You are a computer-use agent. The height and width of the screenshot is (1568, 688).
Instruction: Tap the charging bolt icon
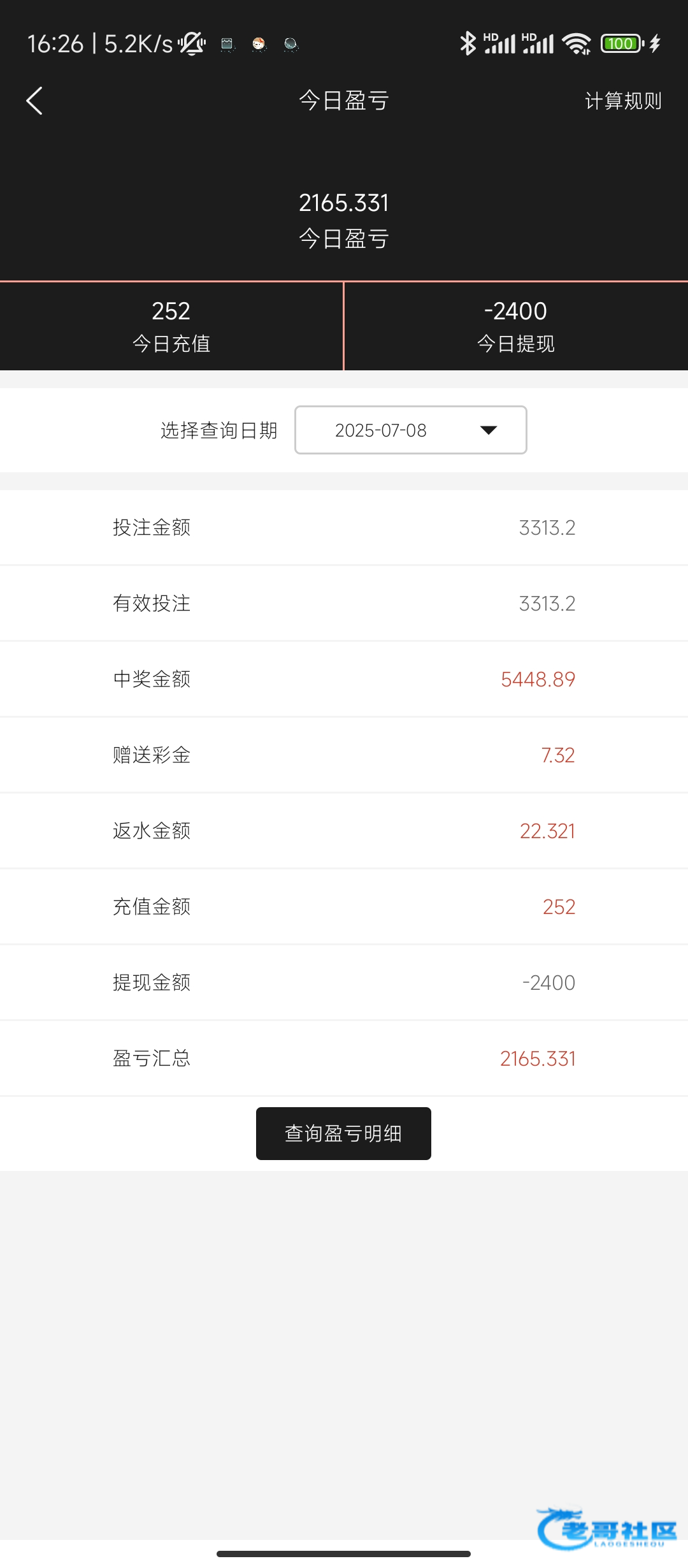[656, 43]
